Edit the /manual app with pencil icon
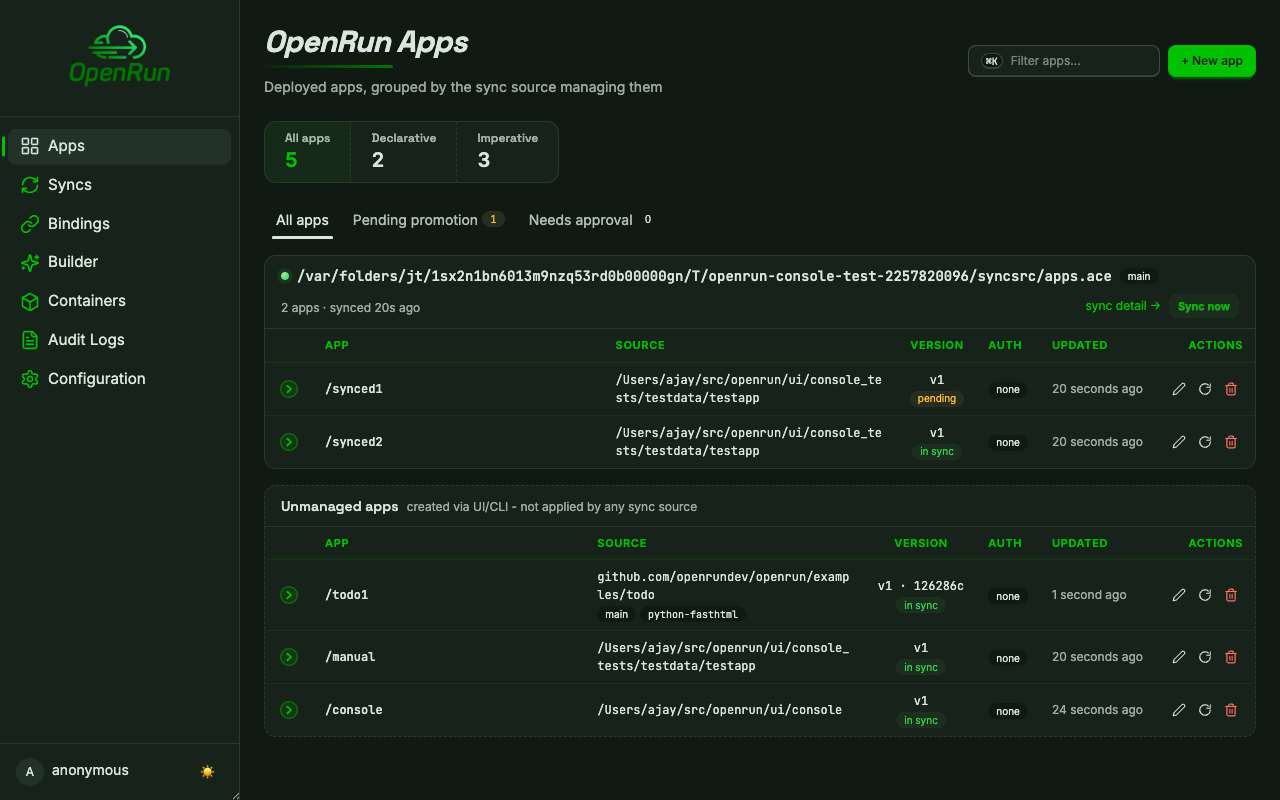 1179,657
